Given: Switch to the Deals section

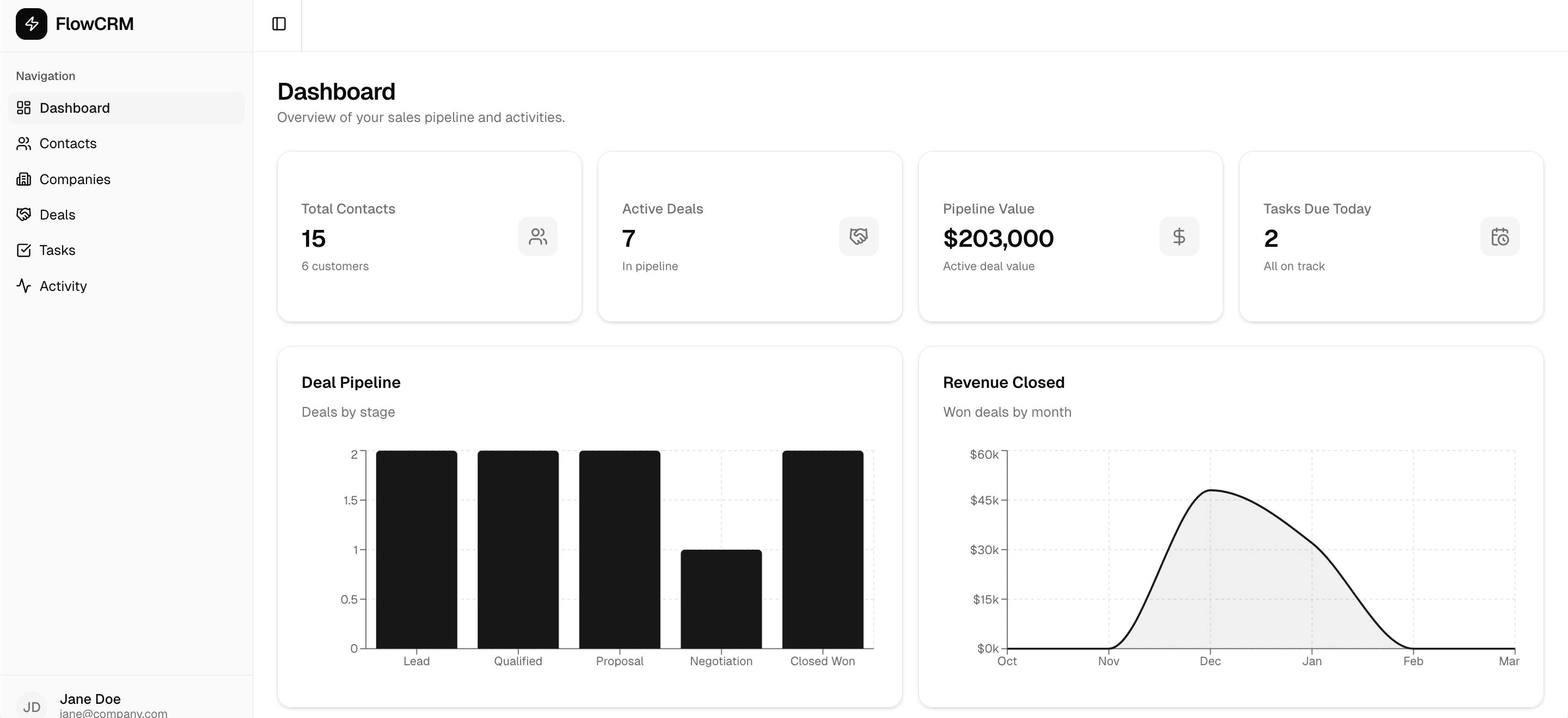Looking at the screenshot, I should click(x=57, y=214).
